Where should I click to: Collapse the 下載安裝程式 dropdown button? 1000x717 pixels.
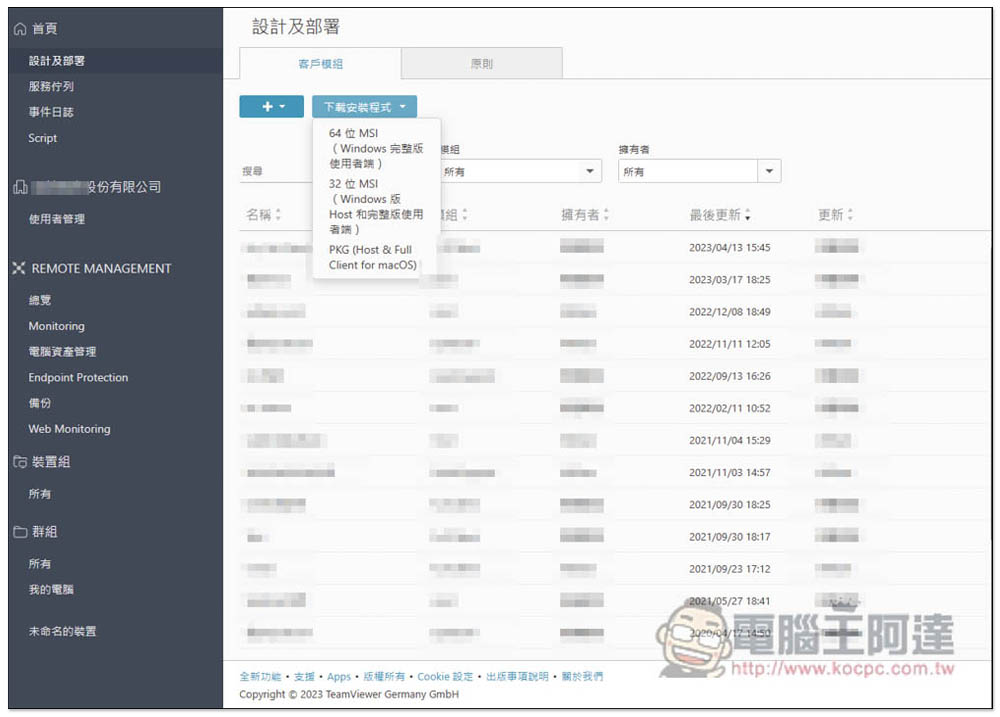(x=364, y=107)
